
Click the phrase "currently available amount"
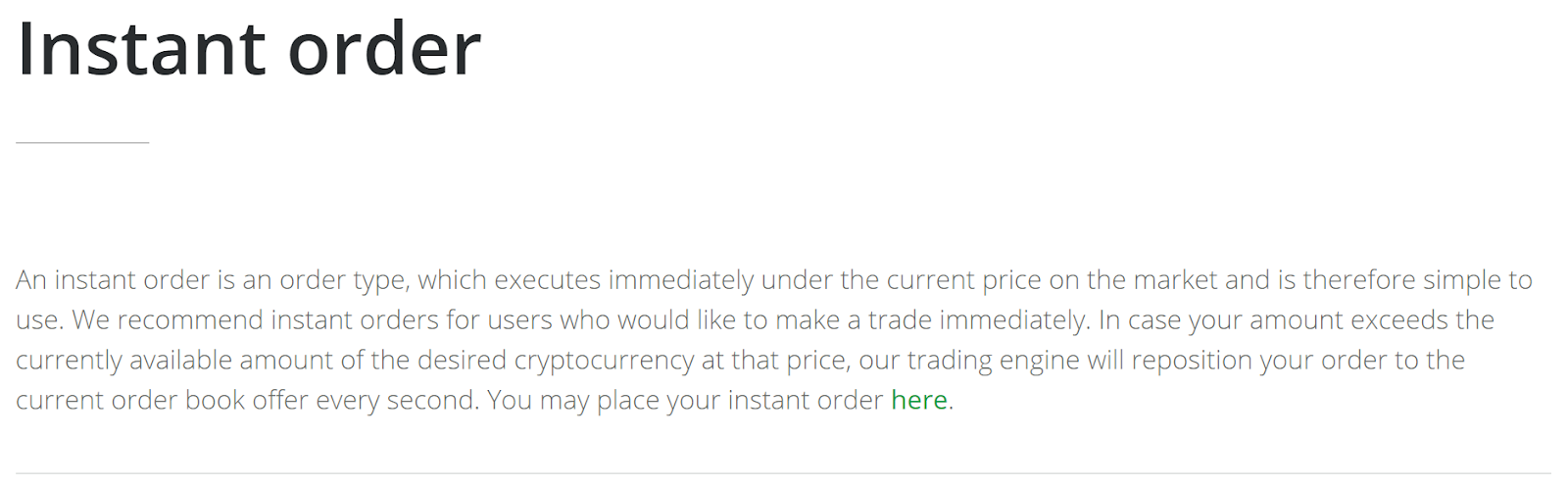[174, 360]
